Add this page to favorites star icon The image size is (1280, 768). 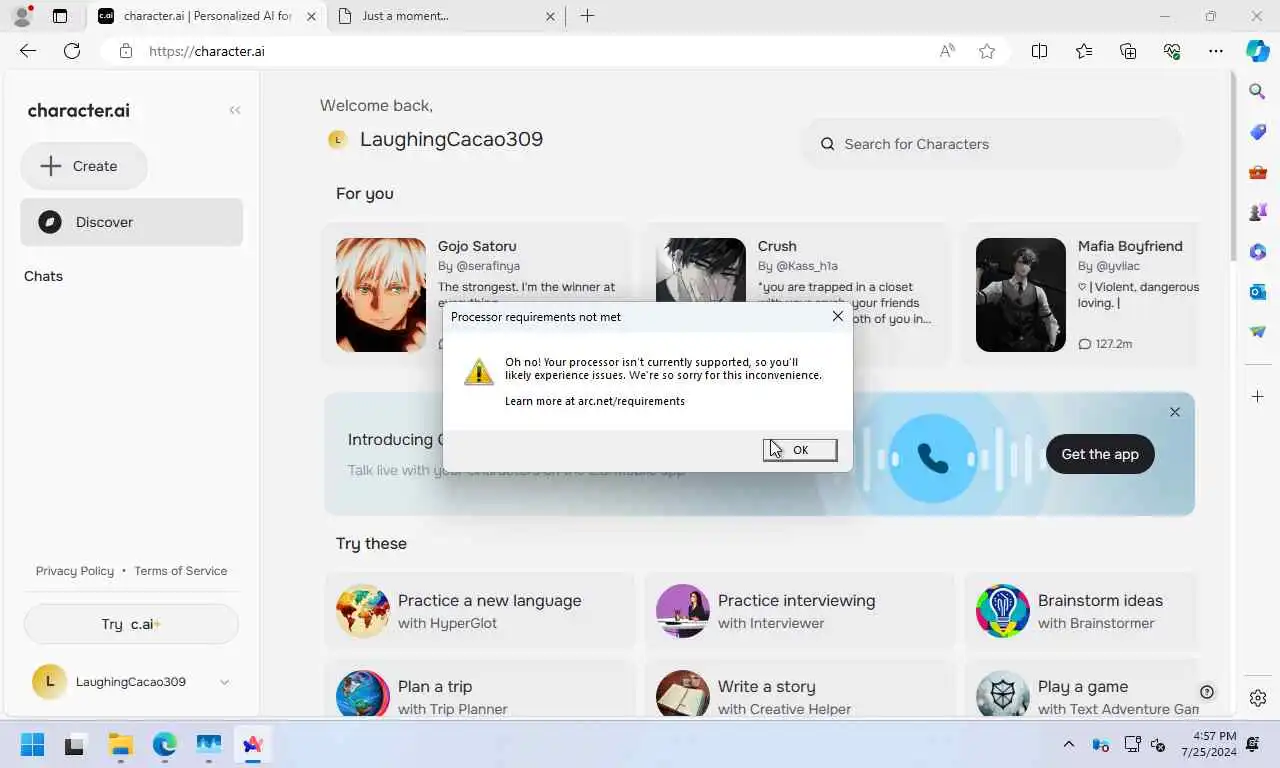(987, 51)
